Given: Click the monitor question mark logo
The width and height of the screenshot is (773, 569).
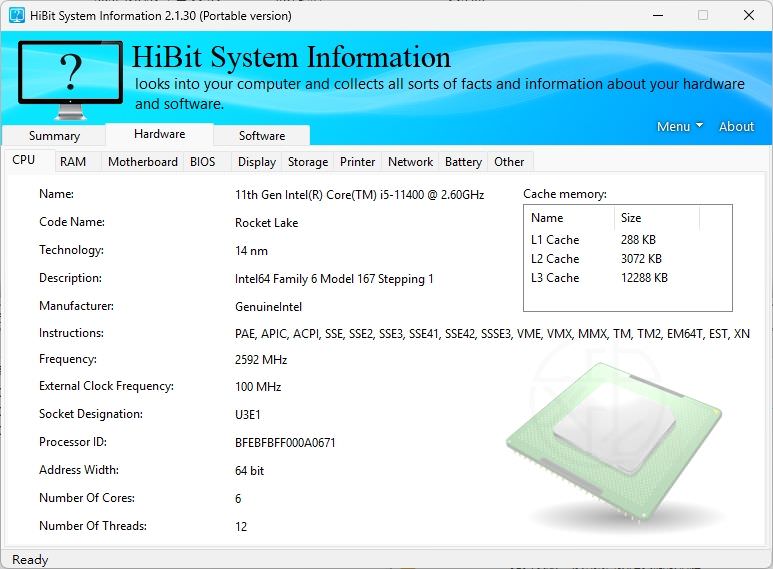Looking at the screenshot, I should (x=69, y=77).
